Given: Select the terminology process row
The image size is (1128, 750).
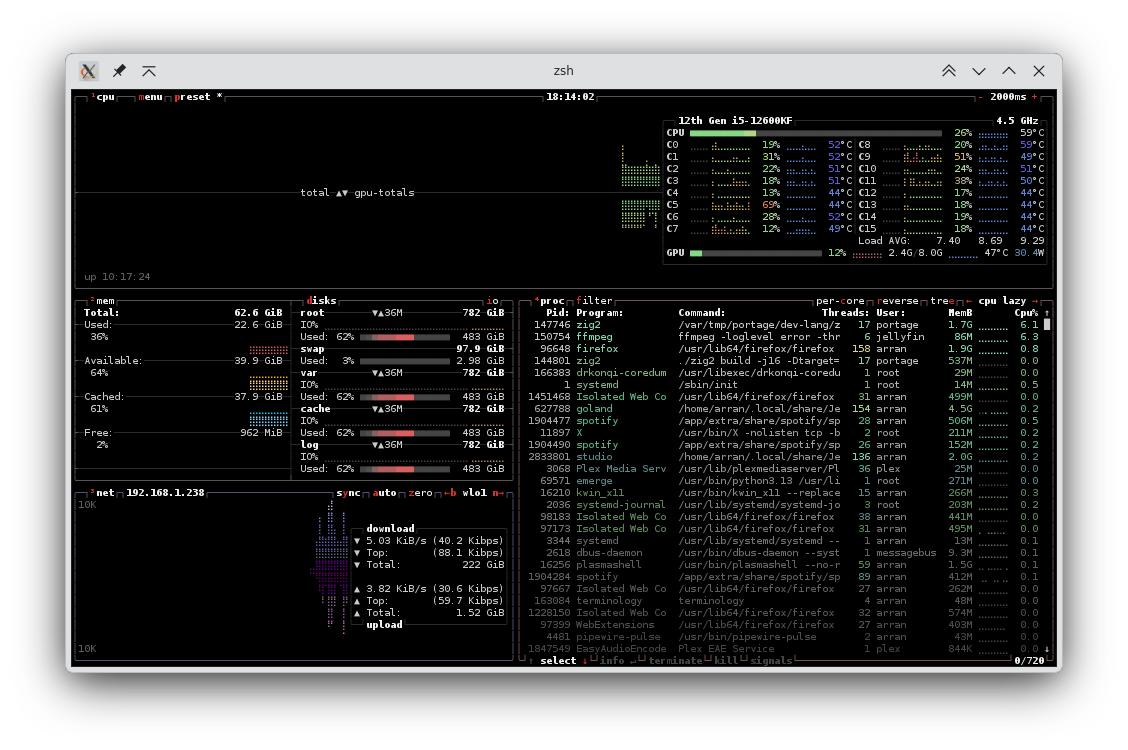Looking at the screenshot, I should [783, 600].
